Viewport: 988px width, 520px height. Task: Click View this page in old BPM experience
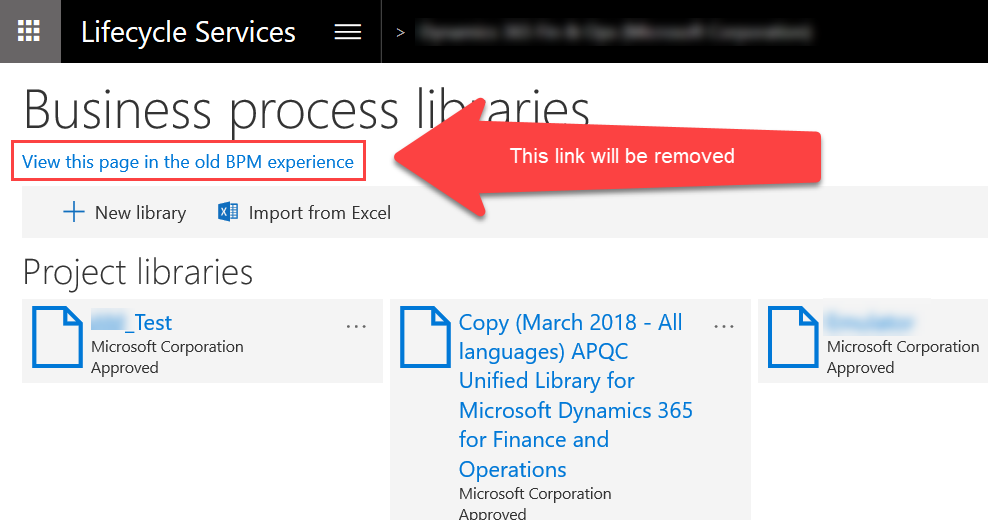point(188,162)
